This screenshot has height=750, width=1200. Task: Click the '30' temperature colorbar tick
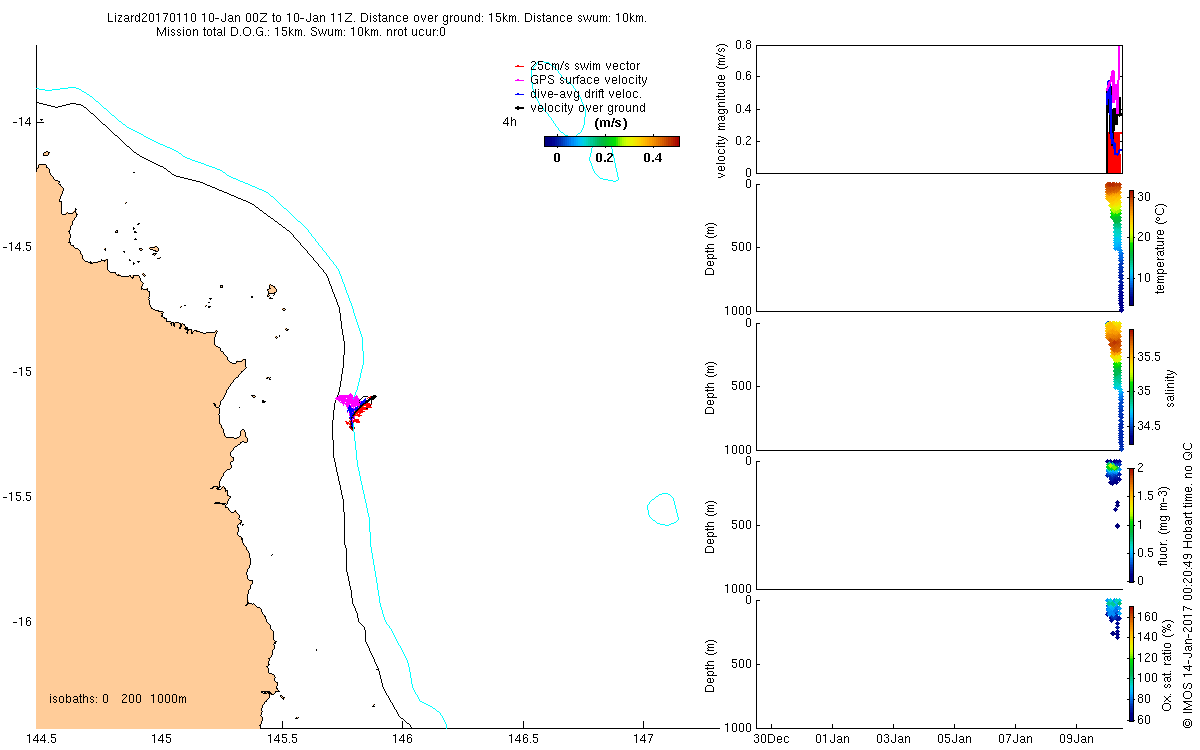[x=1142, y=196]
